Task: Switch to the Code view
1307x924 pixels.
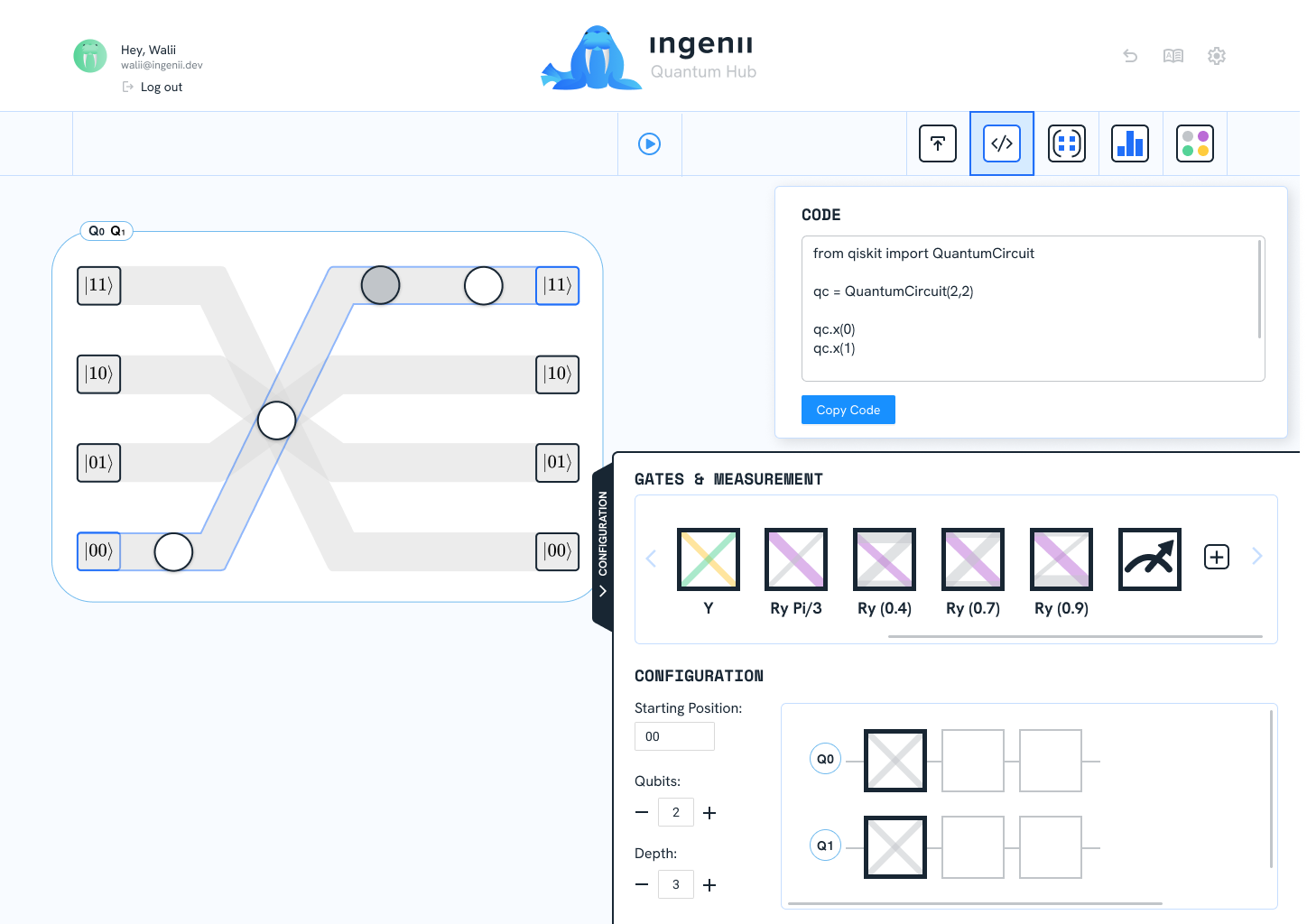Action: [1002, 143]
